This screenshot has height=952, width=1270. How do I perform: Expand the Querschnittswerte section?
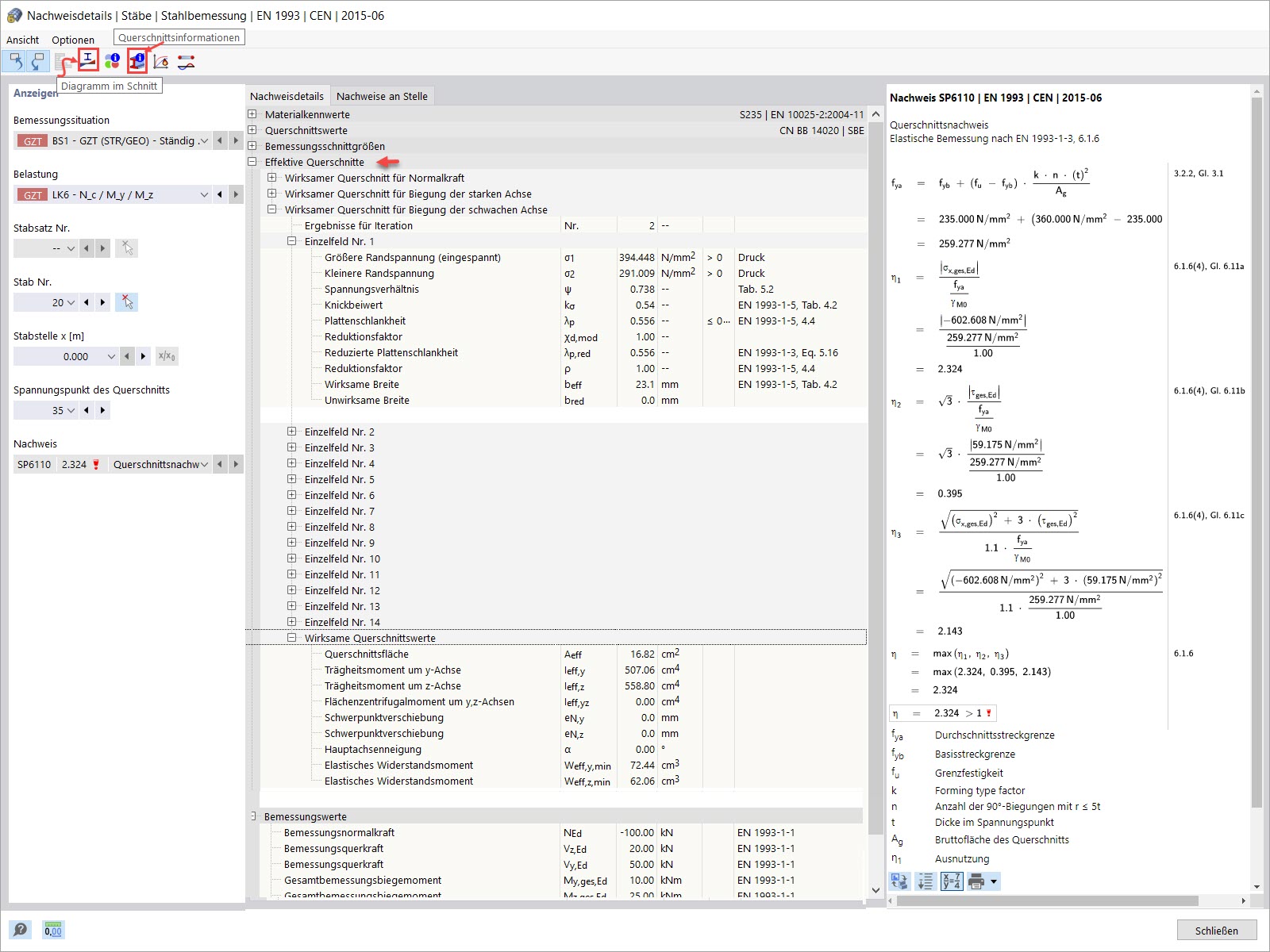point(252,130)
